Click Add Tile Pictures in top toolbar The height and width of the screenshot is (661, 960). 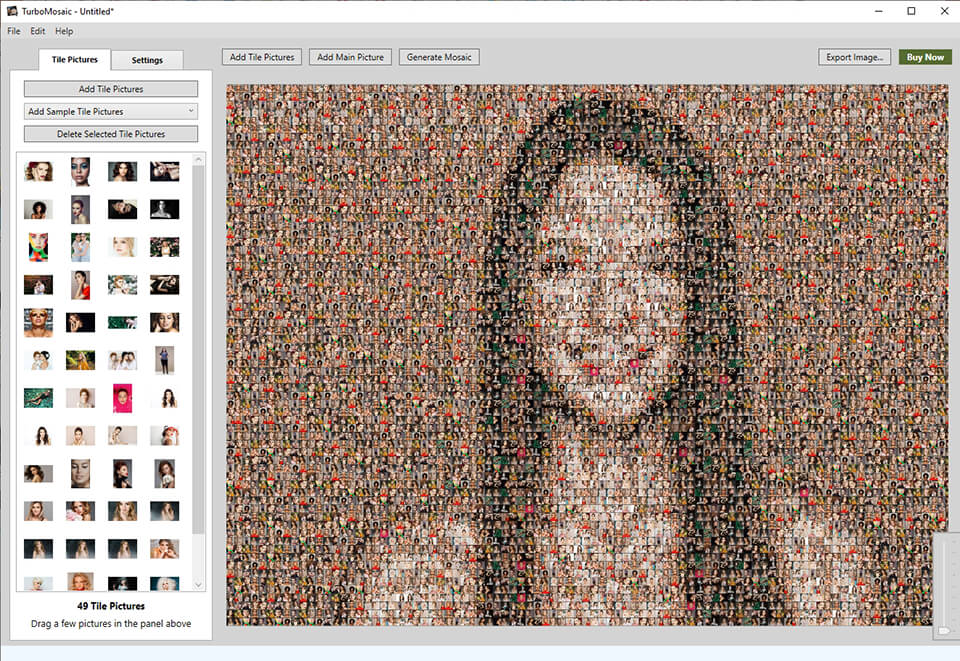tap(262, 57)
